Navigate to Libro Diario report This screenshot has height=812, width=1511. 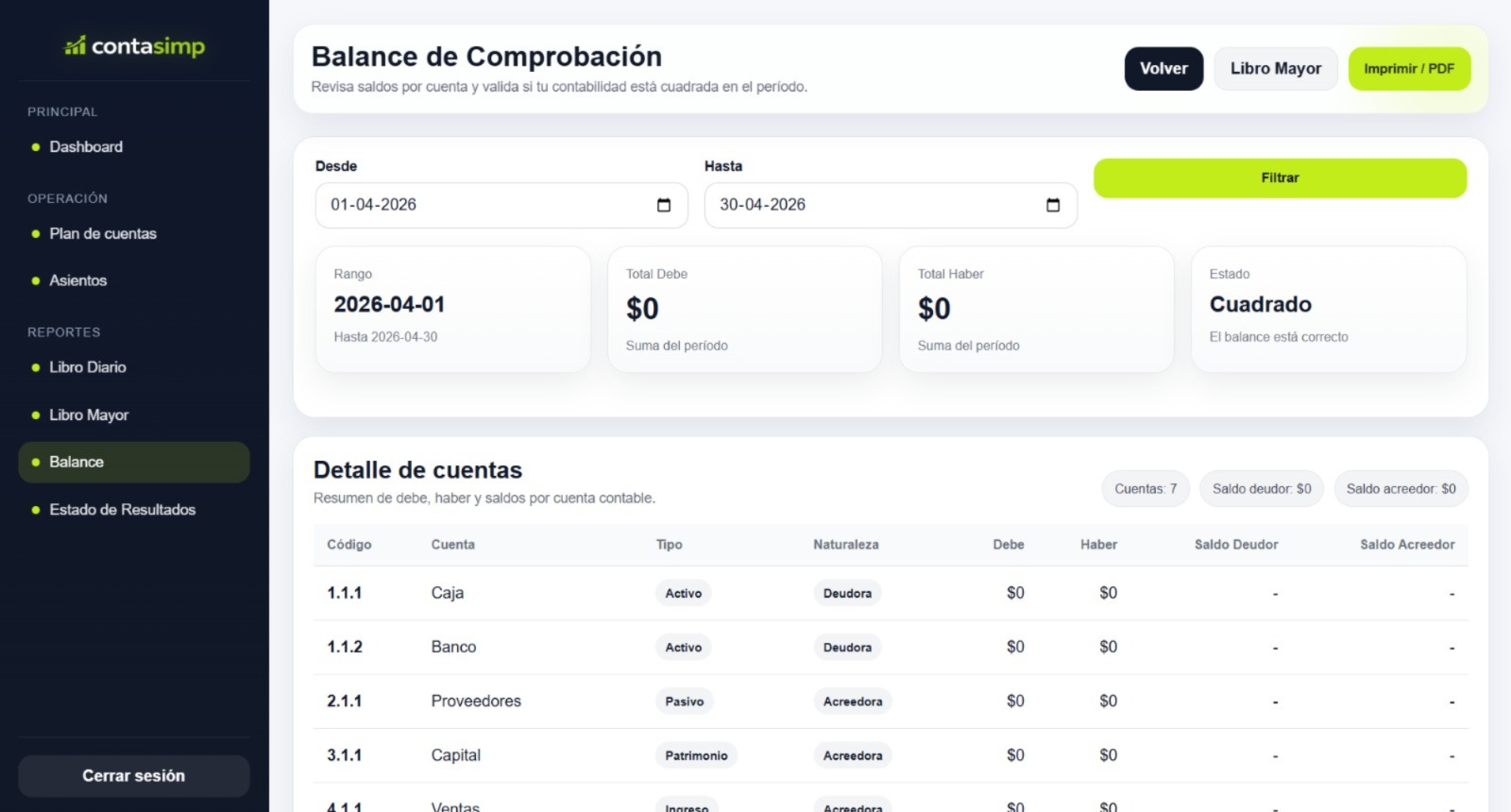pyautogui.click(x=134, y=367)
